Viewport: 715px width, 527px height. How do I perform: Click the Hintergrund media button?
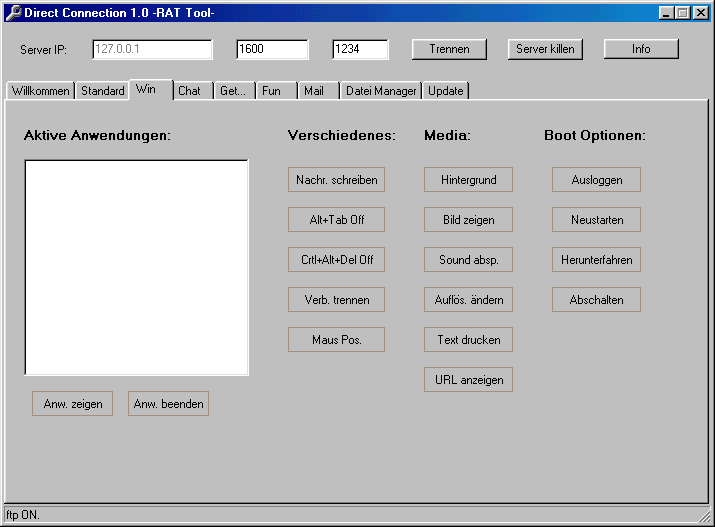468,180
